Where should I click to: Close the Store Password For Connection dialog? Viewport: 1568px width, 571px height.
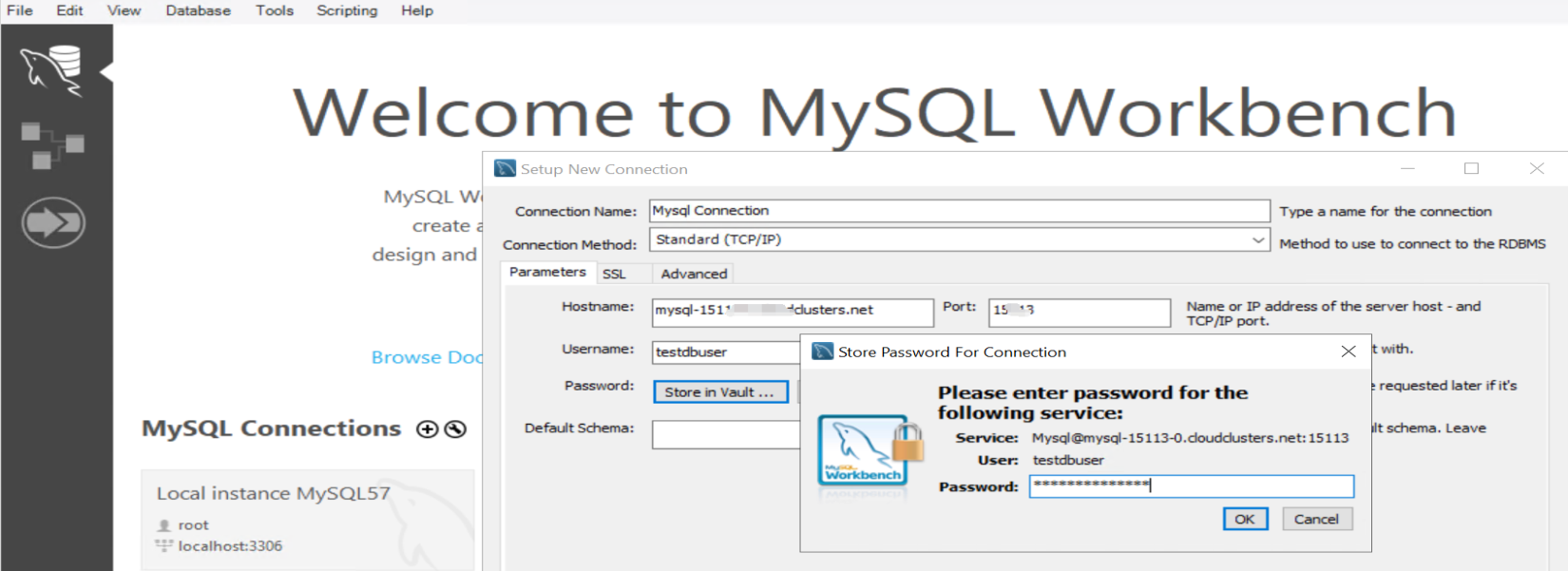pos(1348,352)
